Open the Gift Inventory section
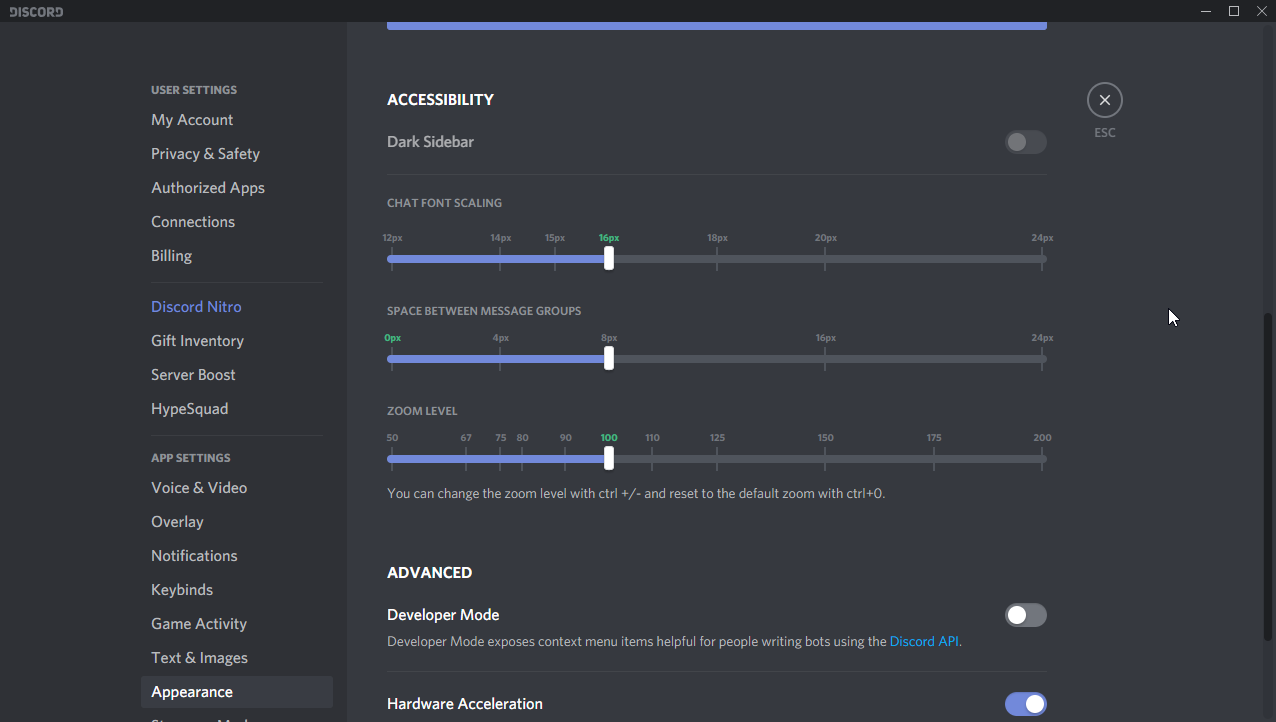Screen dimensions: 1276x722 coord(197,341)
